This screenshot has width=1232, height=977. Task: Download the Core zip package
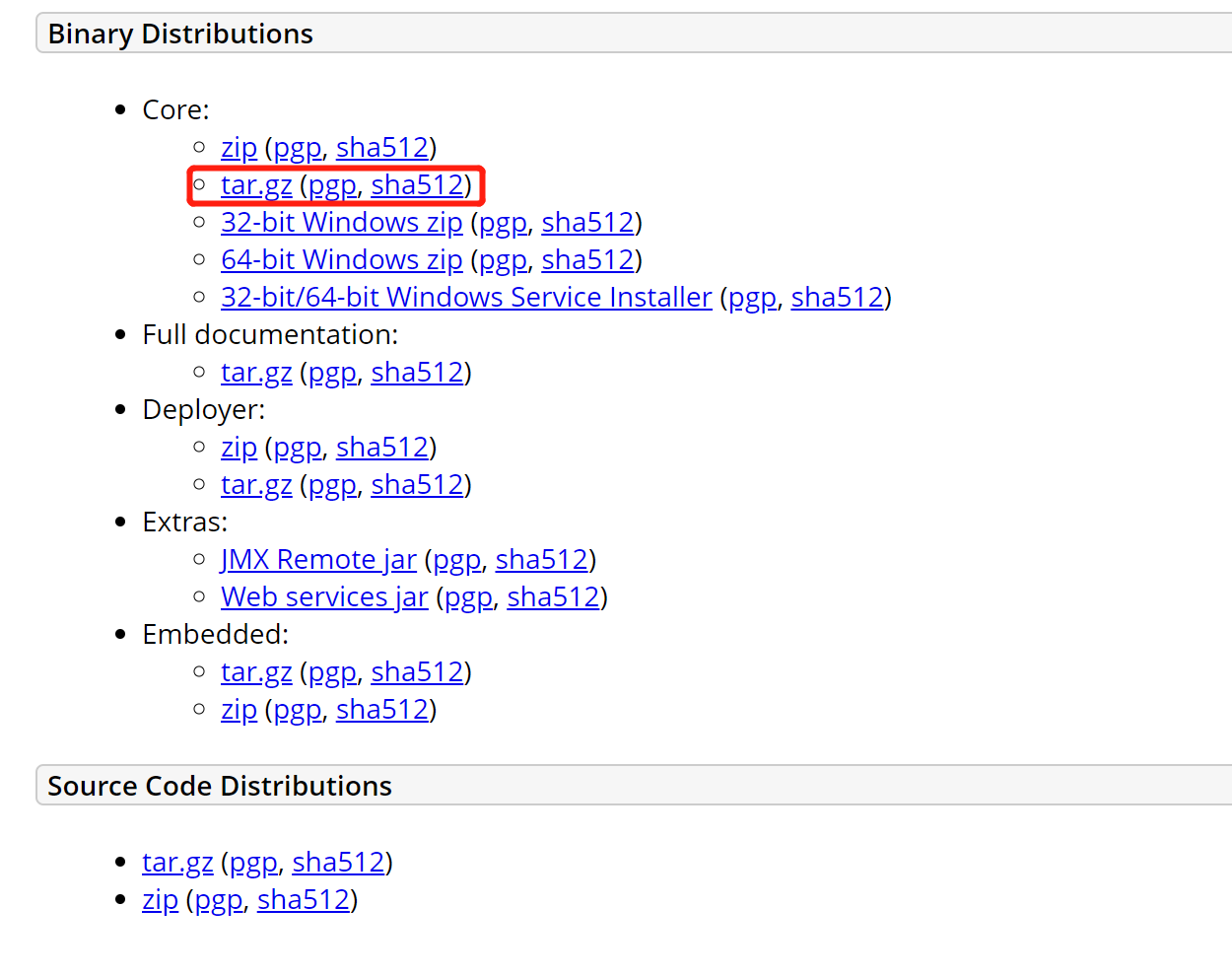pos(239,147)
